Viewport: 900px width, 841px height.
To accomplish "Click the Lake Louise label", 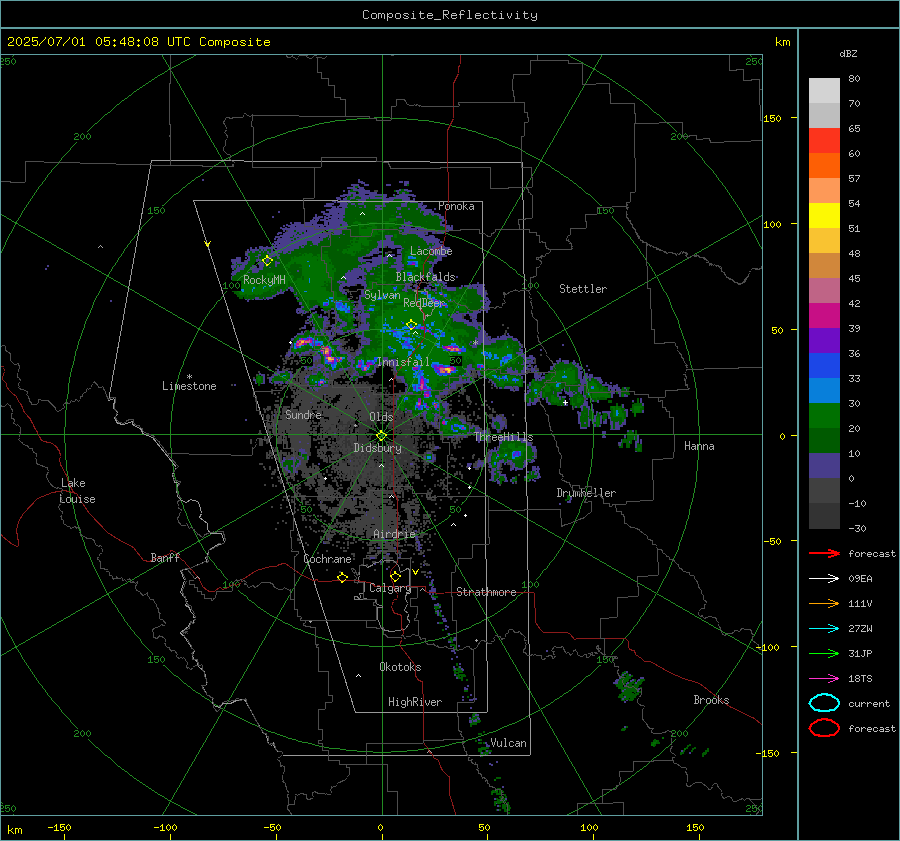I will coord(77,491).
